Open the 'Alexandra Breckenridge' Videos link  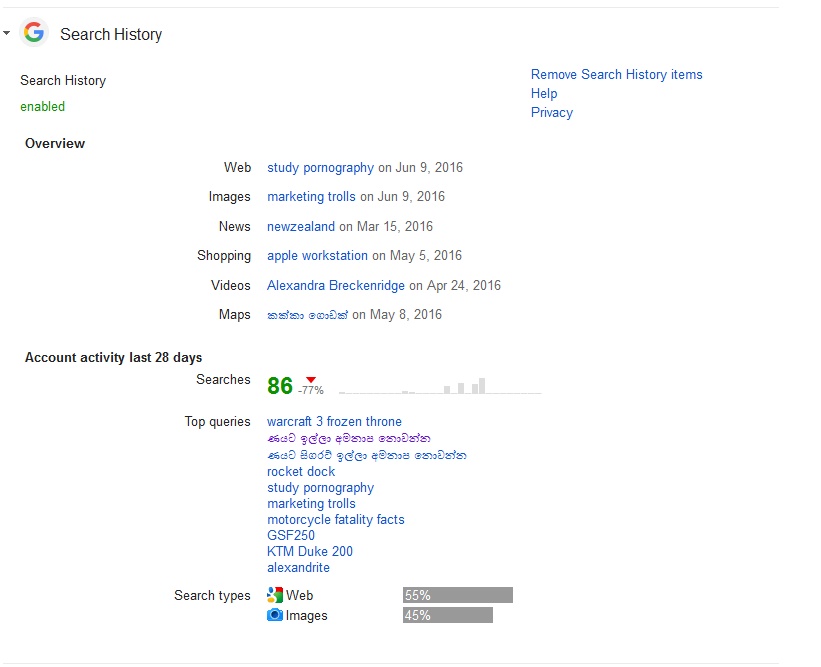(336, 285)
